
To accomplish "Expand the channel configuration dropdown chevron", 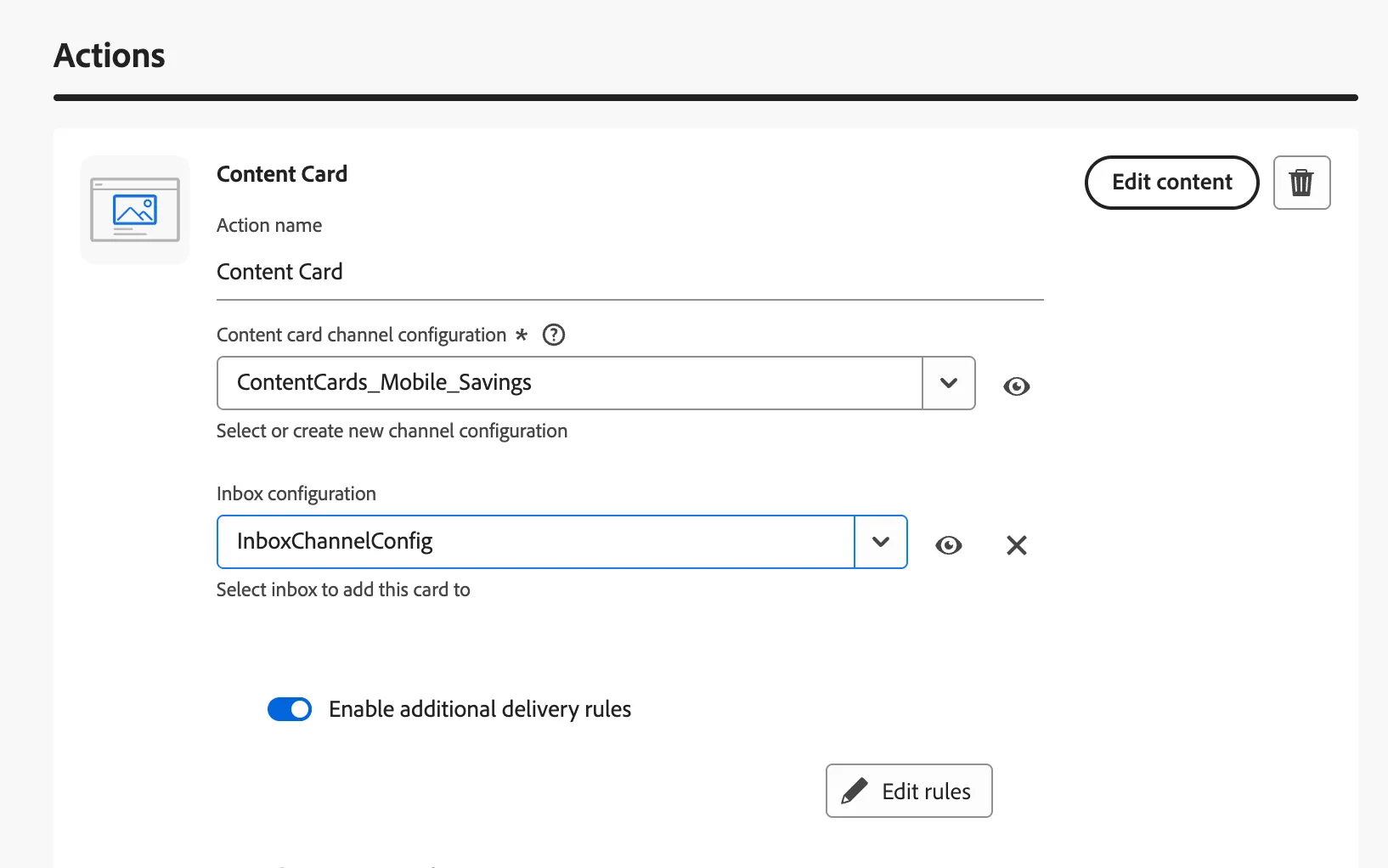I will coord(949,383).
